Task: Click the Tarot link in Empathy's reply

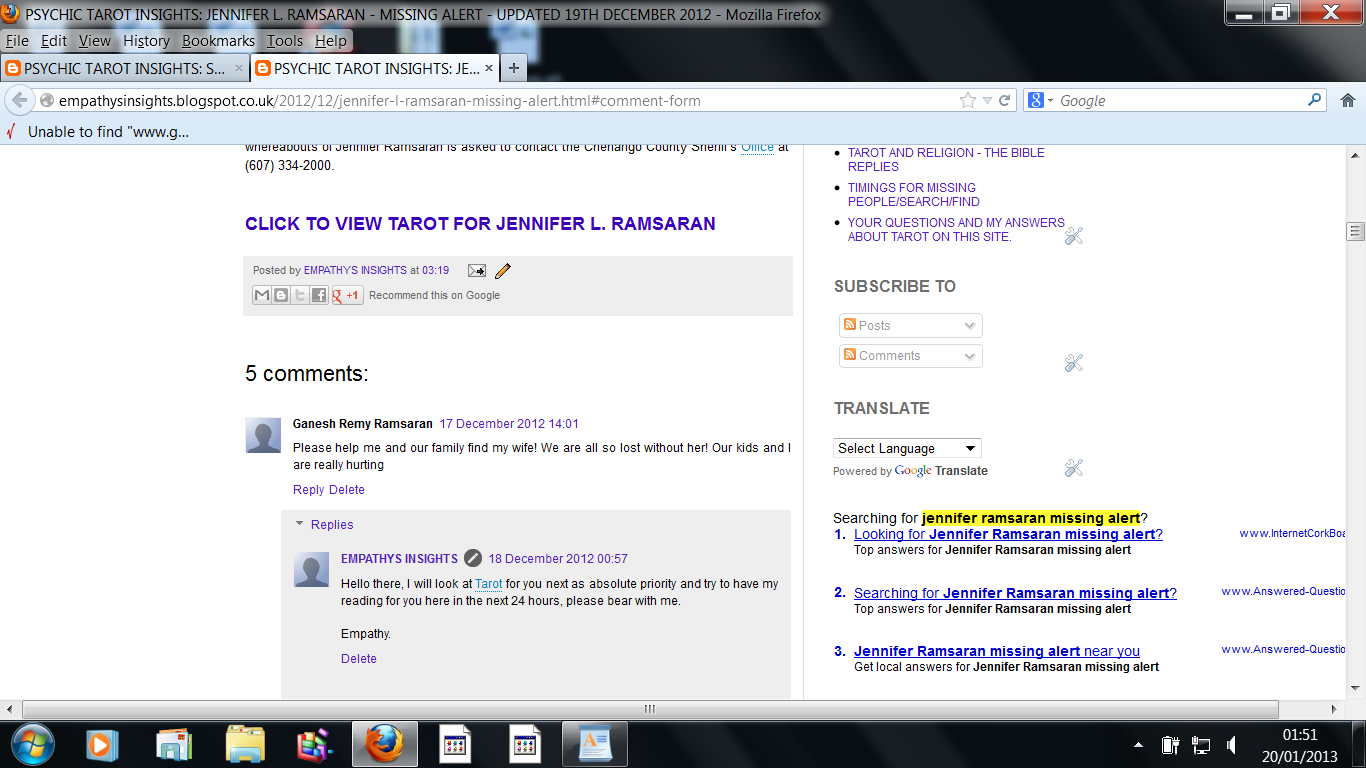Action: 489,584
